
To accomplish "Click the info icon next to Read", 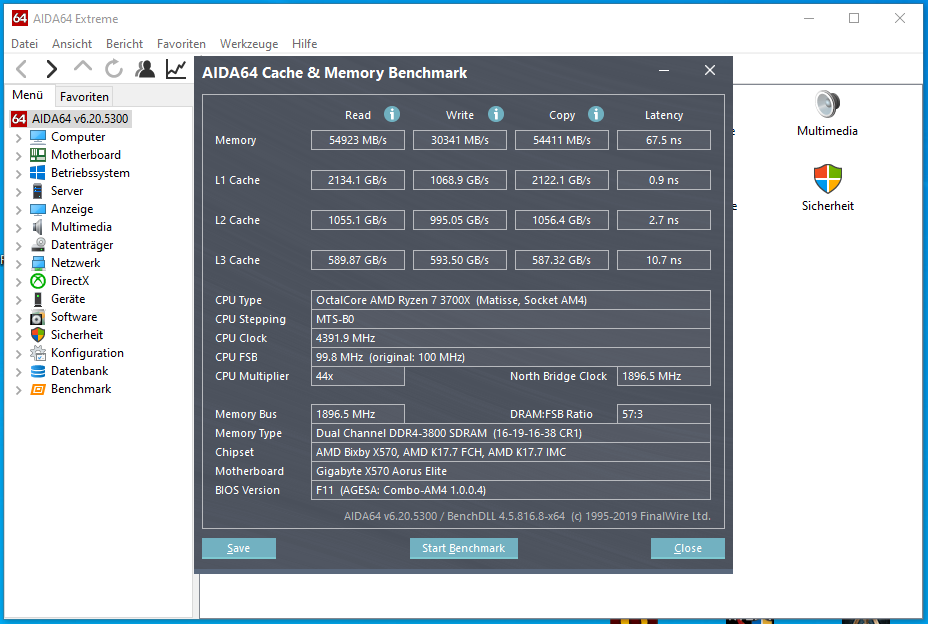I will (x=392, y=114).
